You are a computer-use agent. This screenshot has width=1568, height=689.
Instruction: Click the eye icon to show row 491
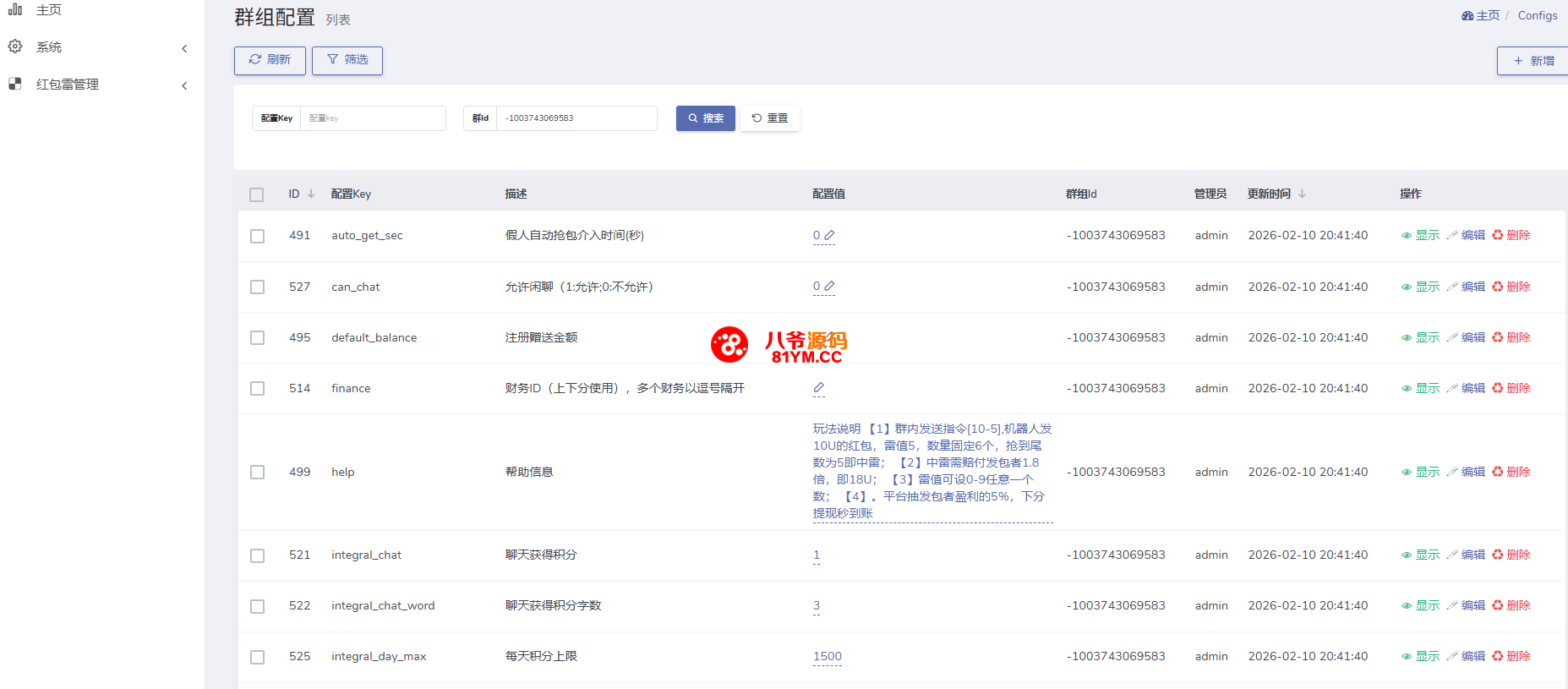click(1407, 236)
